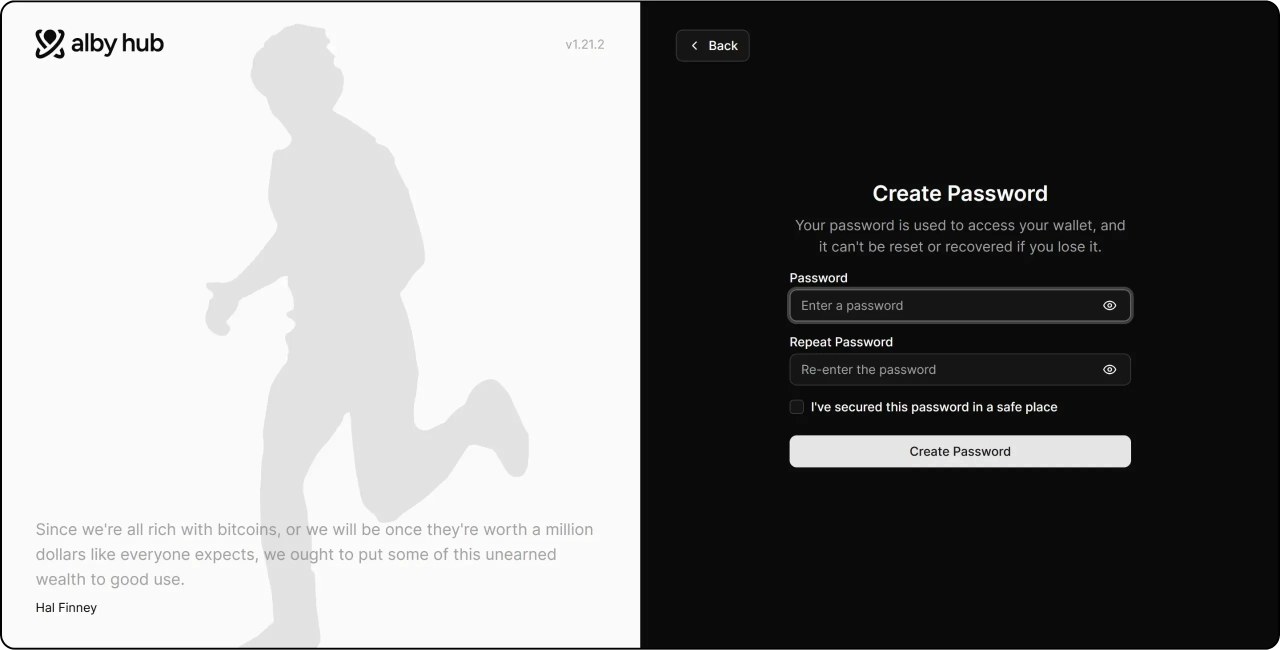Image resolution: width=1280 pixels, height=650 pixels.
Task: Go back using the Back button
Action: [x=713, y=46]
